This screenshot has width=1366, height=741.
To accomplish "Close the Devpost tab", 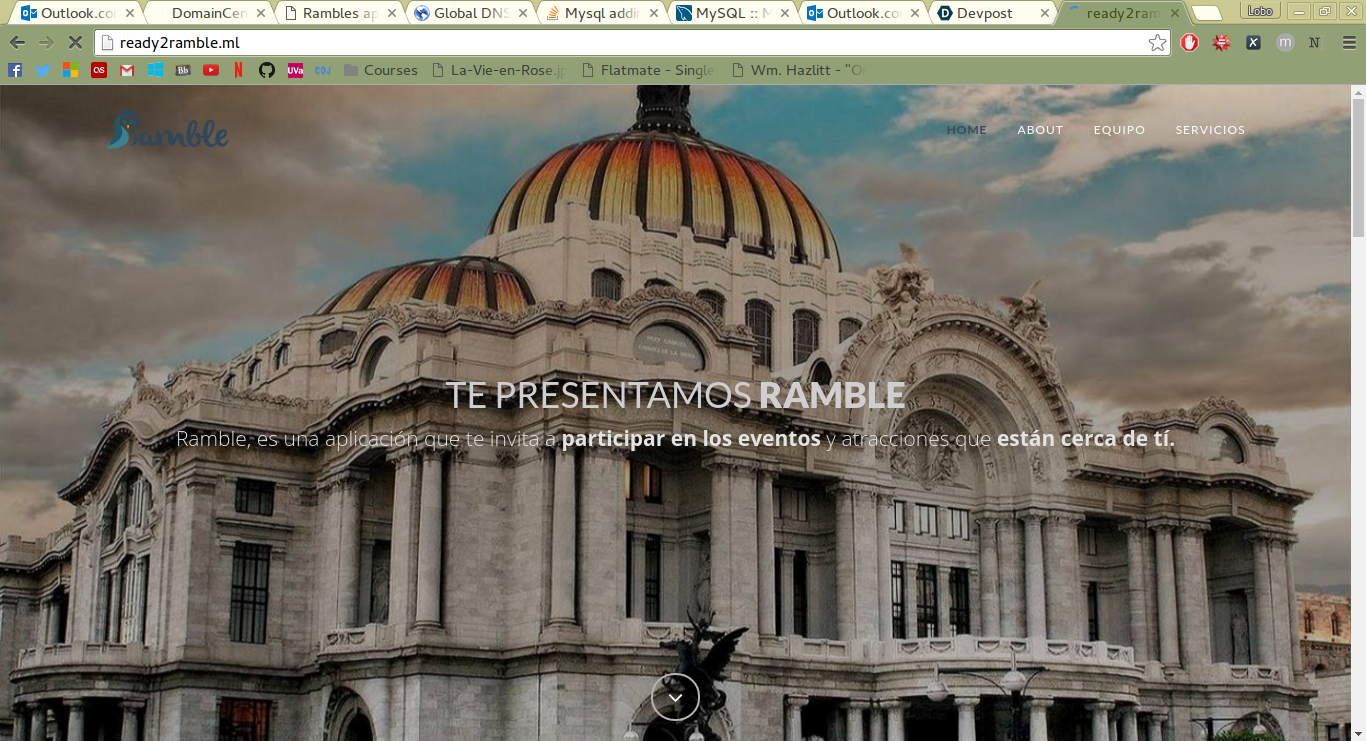I will click(1045, 13).
